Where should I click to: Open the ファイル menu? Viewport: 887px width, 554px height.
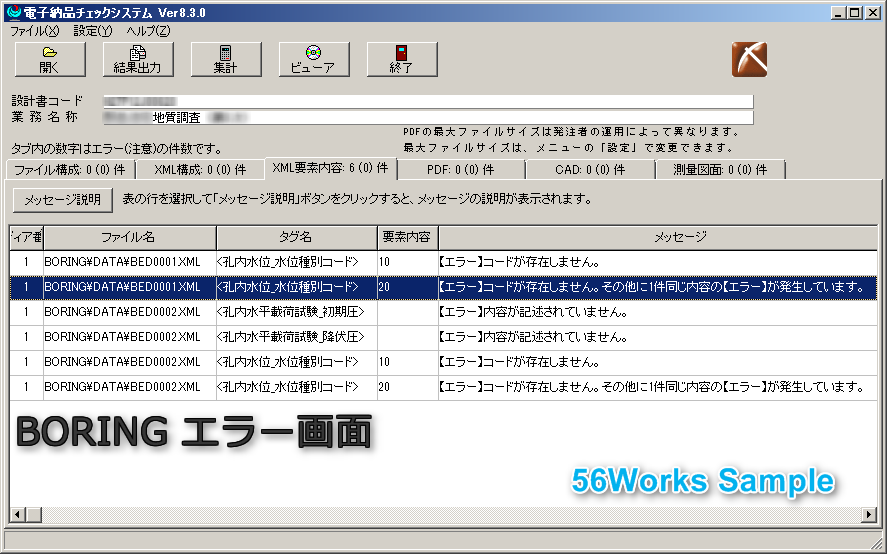point(34,31)
